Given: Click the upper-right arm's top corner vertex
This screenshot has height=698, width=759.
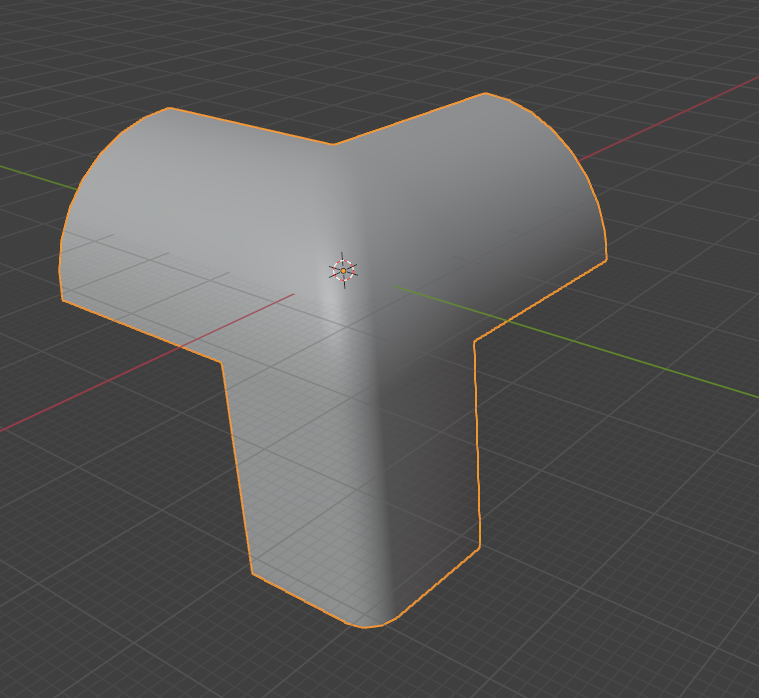Looking at the screenshot, I should [x=486, y=93].
